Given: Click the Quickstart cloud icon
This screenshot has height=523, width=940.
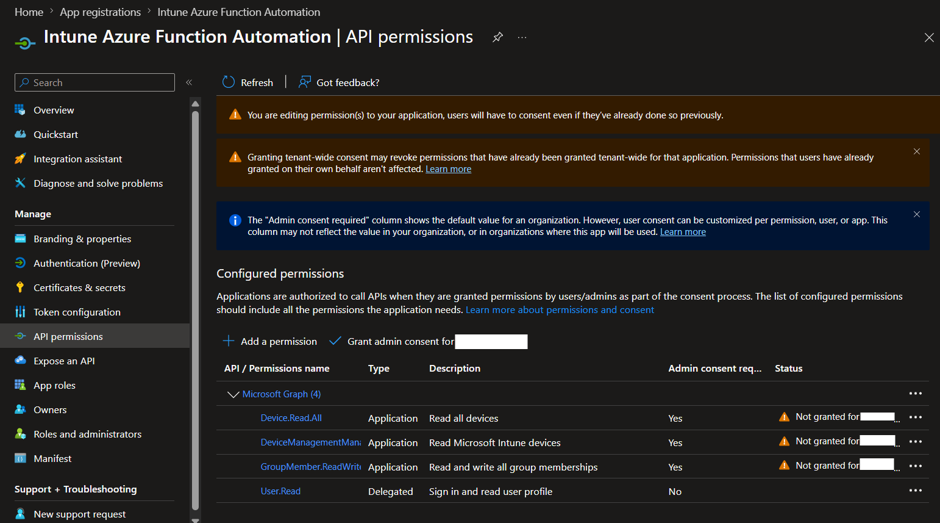Looking at the screenshot, I should click(x=20, y=134).
